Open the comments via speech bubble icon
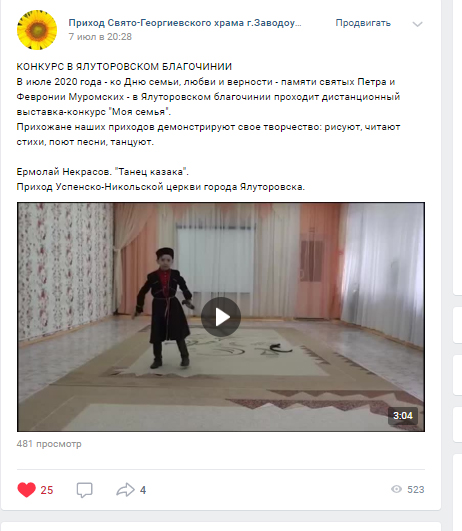The image size is (462, 531). (84, 490)
